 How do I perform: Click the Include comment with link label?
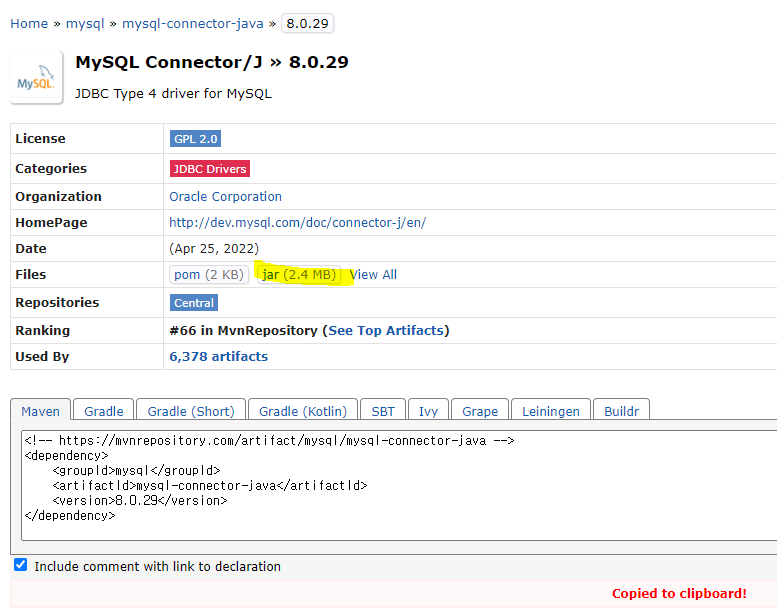point(158,566)
